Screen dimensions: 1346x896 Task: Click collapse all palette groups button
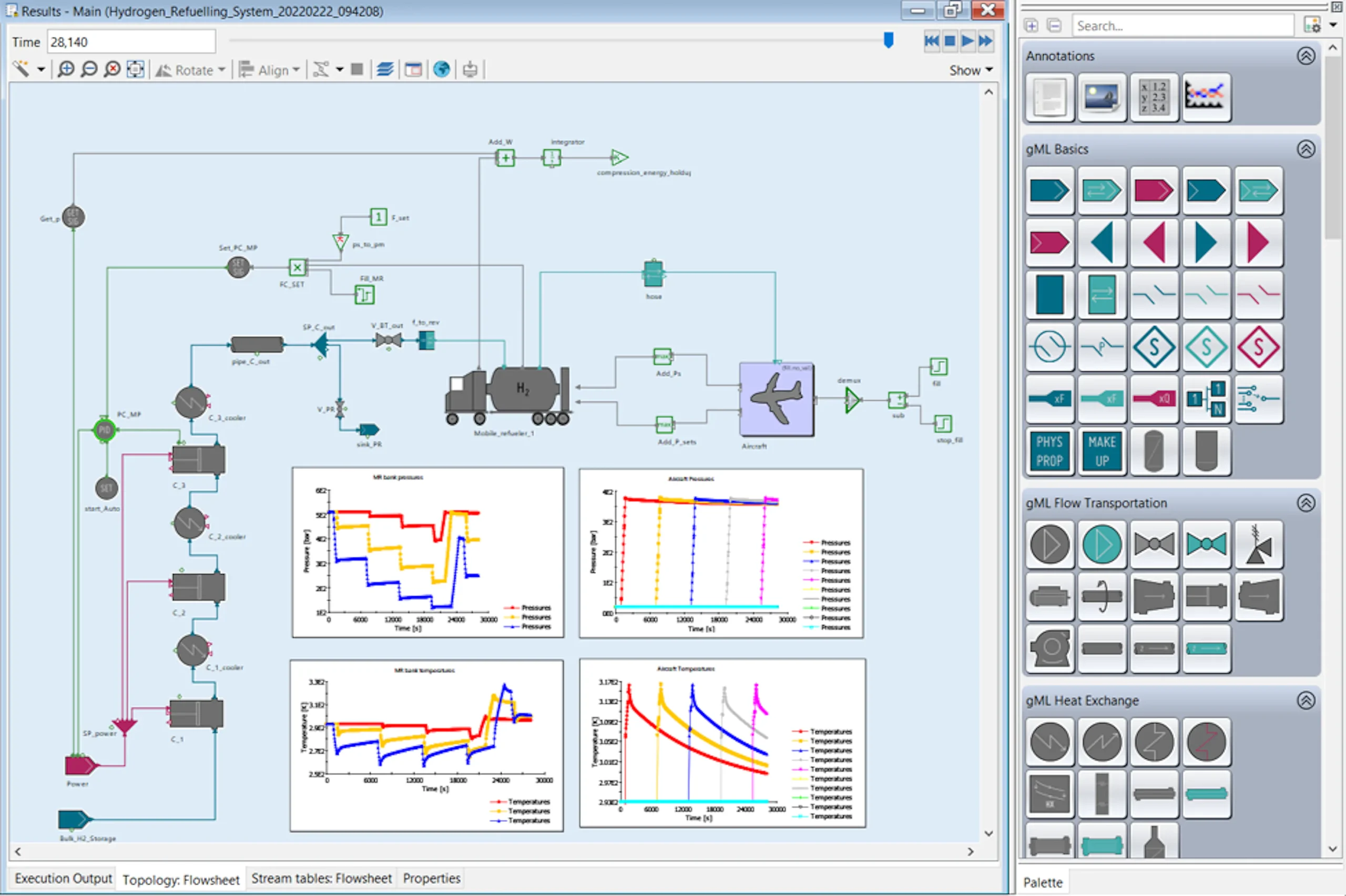click(1054, 26)
